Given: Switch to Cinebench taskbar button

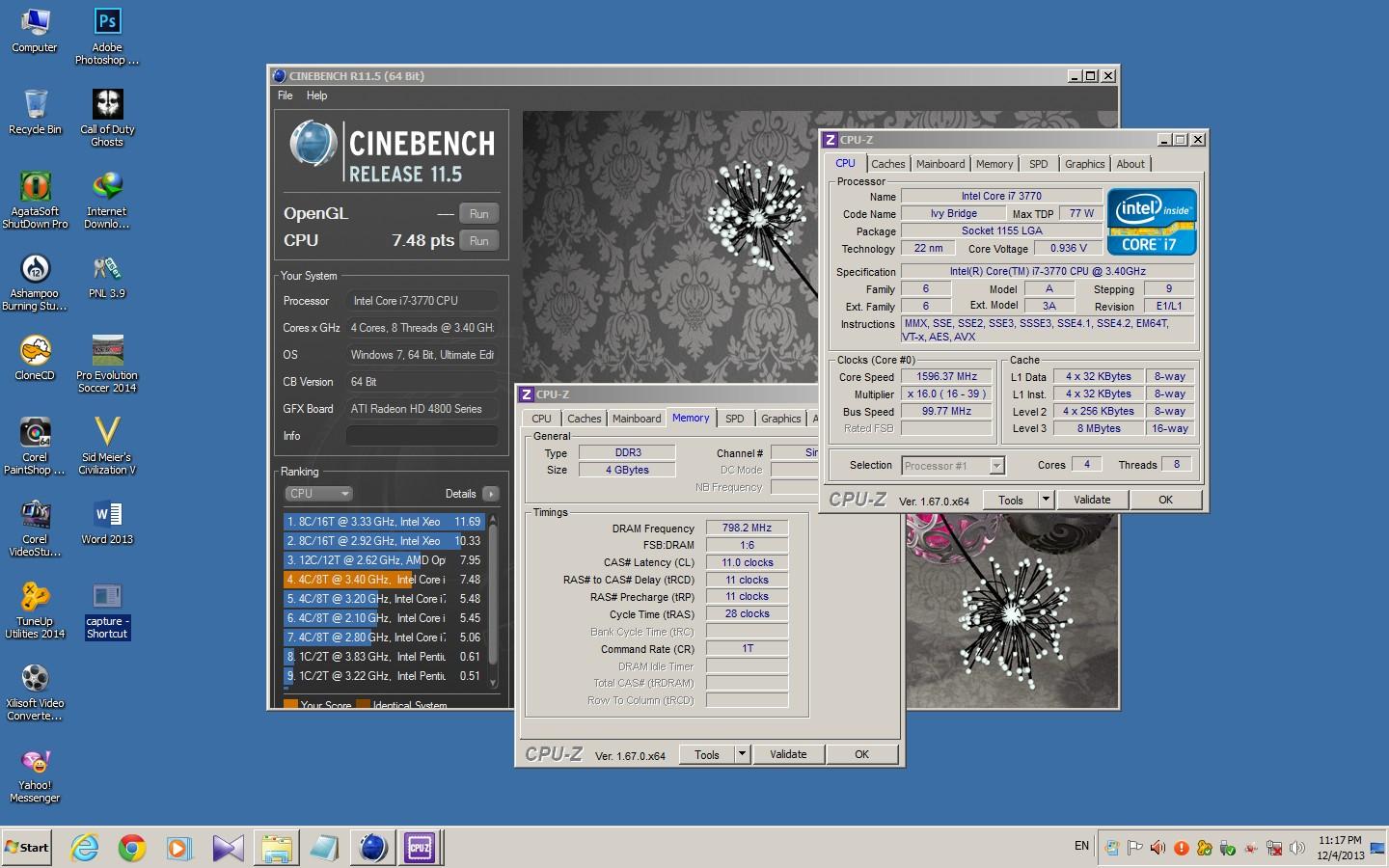Looking at the screenshot, I should tap(372, 848).
